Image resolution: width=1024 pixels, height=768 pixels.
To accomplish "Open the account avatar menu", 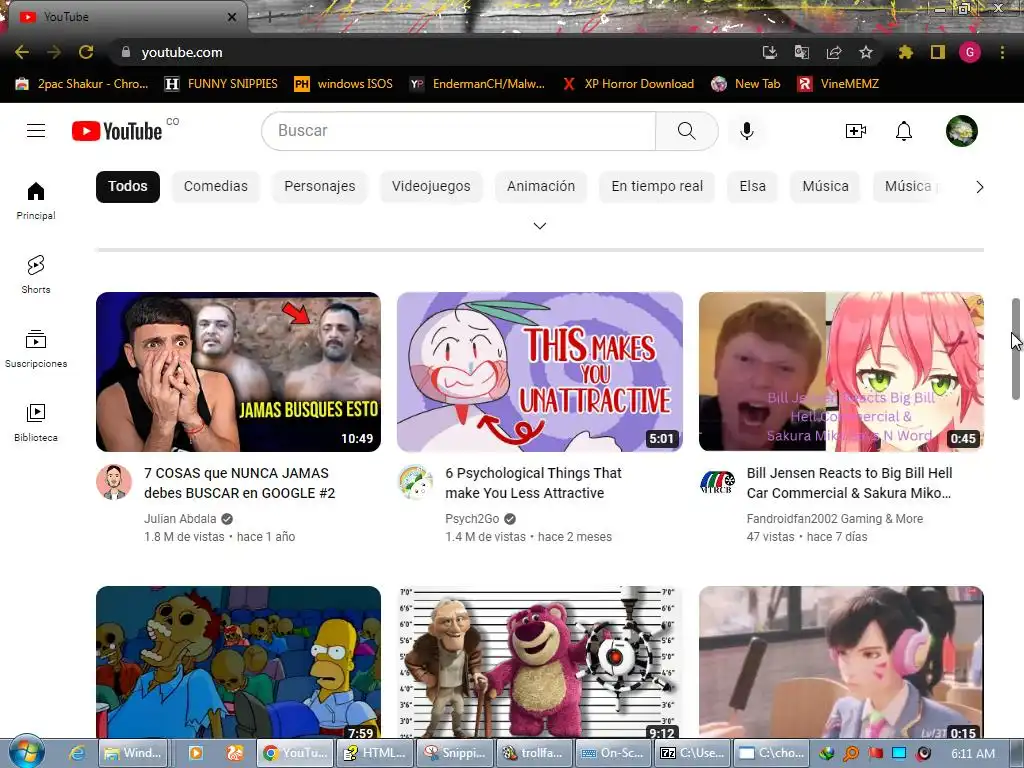I will (x=962, y=131).
